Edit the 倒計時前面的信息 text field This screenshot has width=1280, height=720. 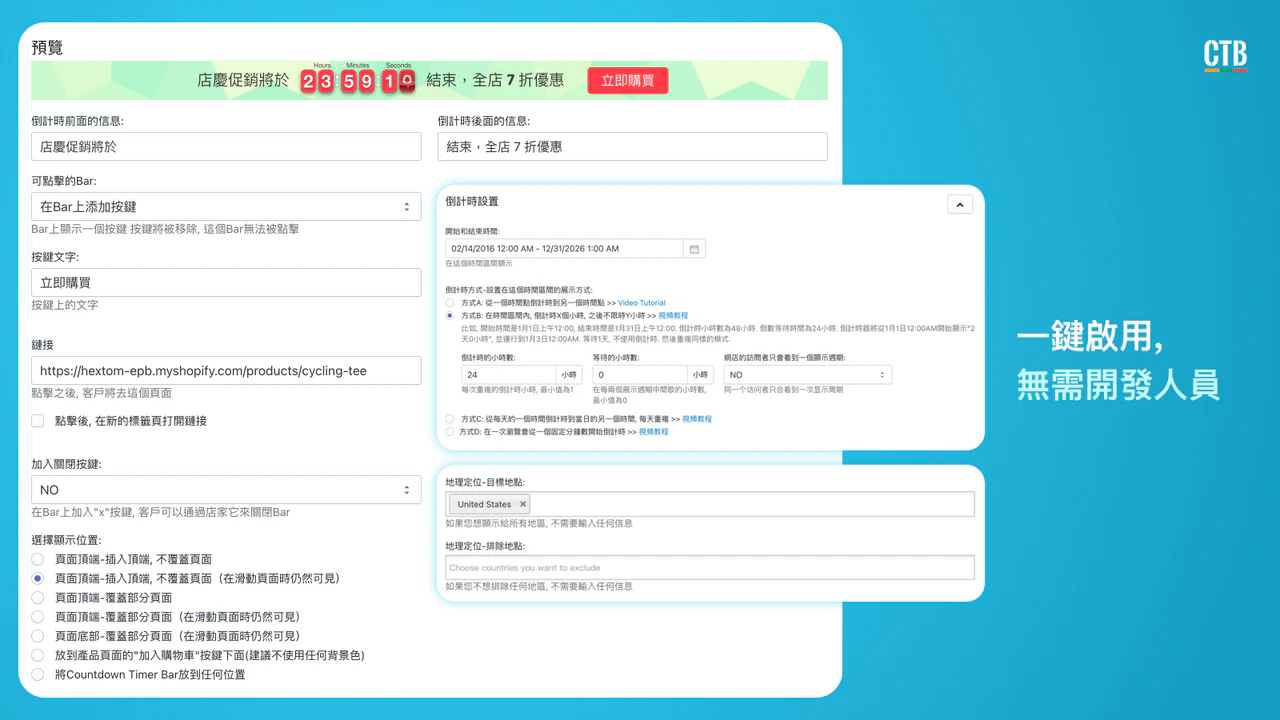click(226, 146)
